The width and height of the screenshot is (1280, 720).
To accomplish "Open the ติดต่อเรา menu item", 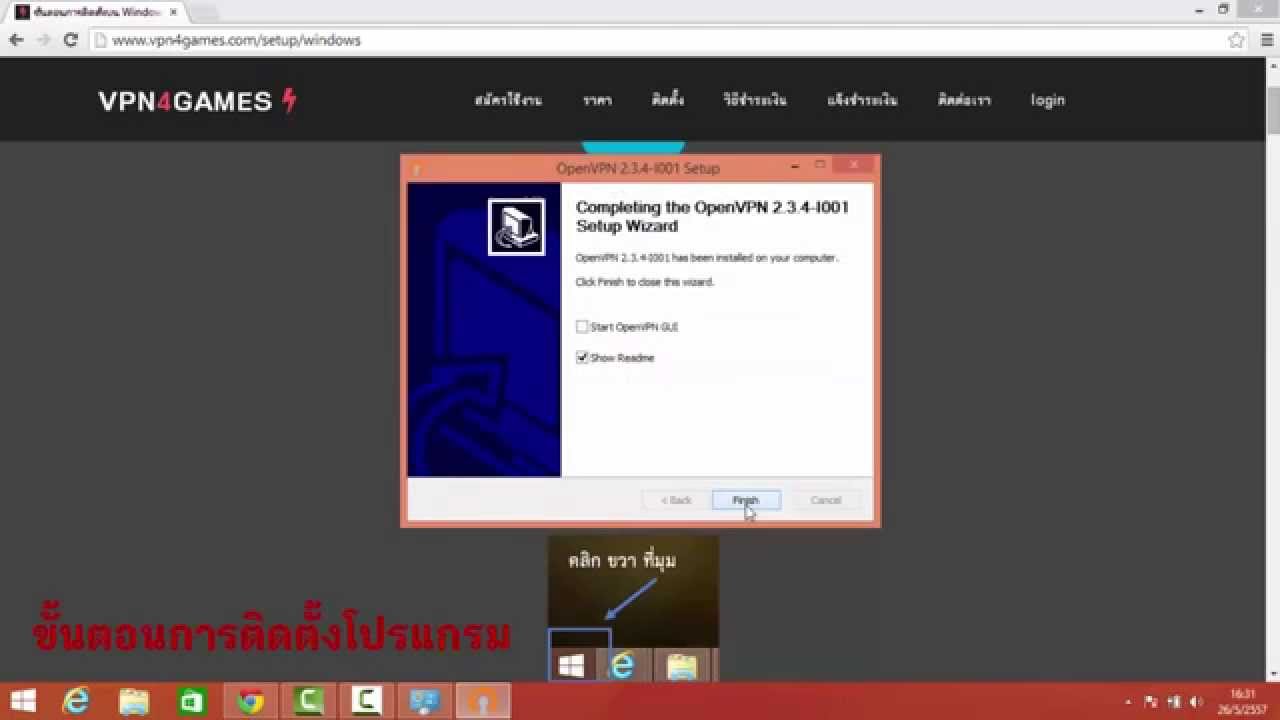I will 964,100.
